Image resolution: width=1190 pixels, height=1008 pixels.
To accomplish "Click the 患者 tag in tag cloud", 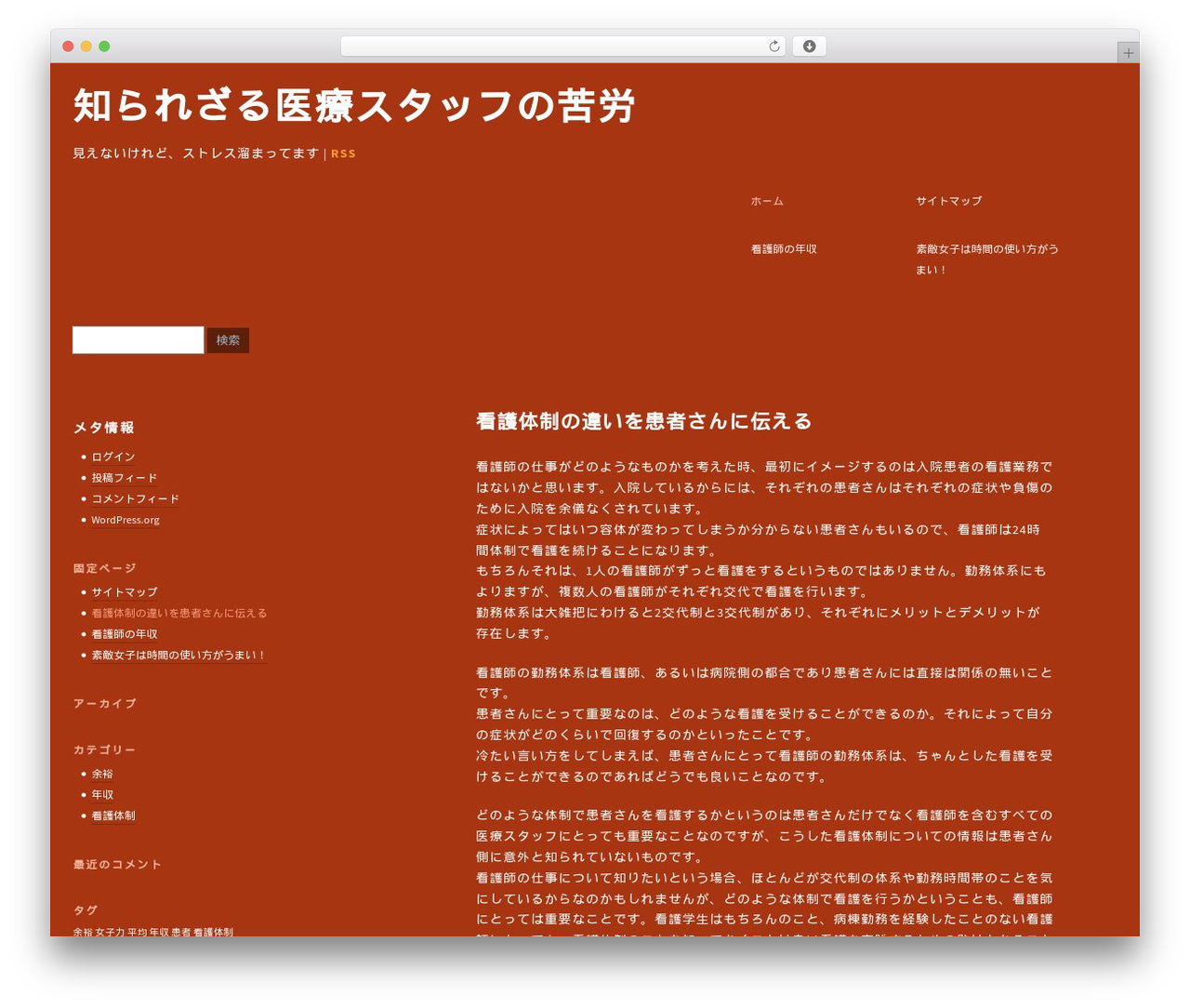I will pos(180,932).
